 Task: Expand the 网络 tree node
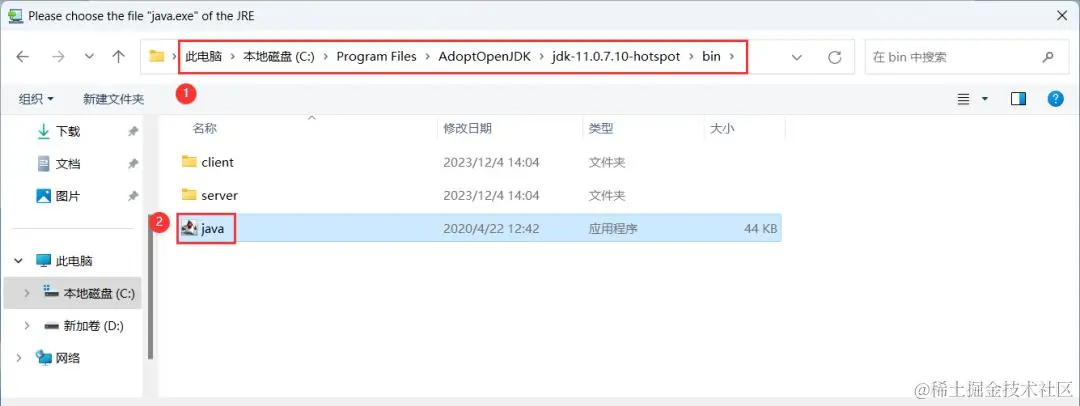(x=19, y=357)
